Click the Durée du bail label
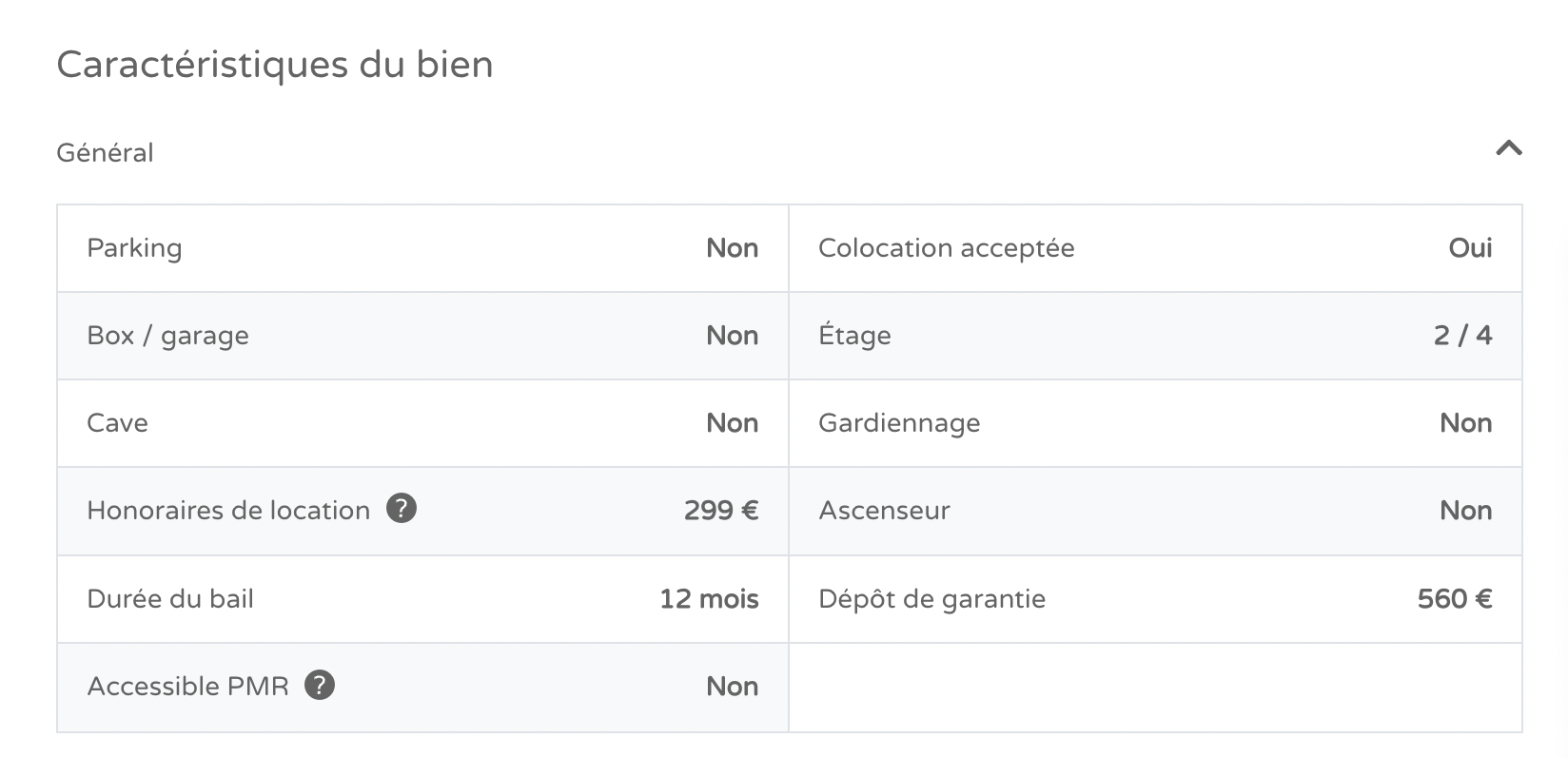This screenshot has height=757, width=1568. [x=170, y=599]
